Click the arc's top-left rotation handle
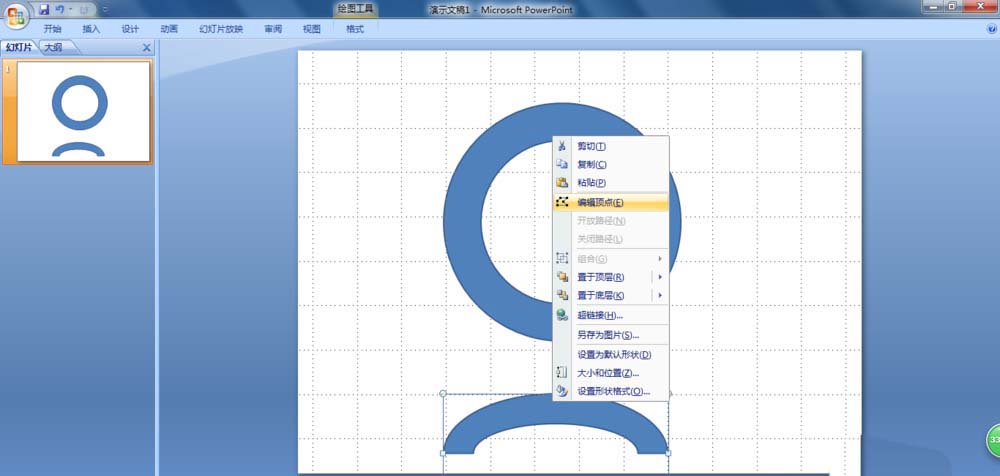 443,394
